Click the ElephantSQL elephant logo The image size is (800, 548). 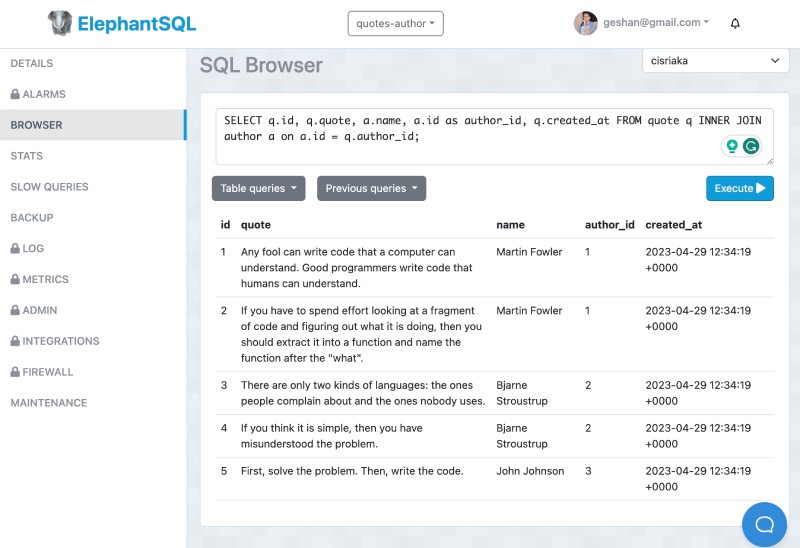[x=62, y=23]
